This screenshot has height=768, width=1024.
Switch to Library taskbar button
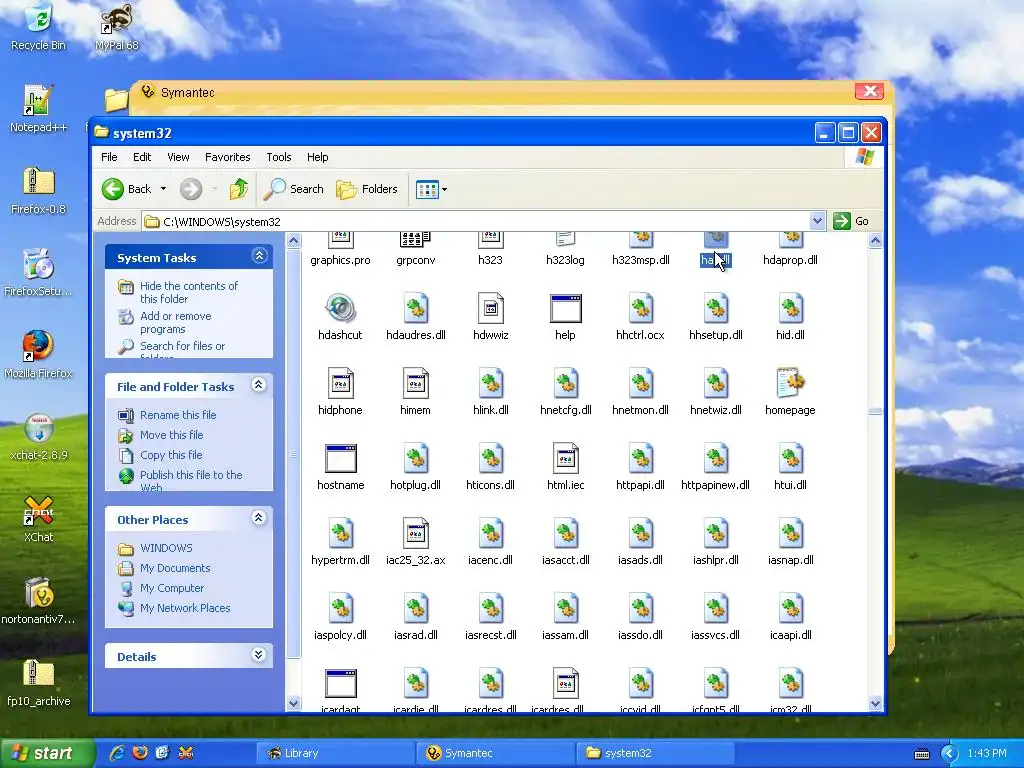[335, 753]
